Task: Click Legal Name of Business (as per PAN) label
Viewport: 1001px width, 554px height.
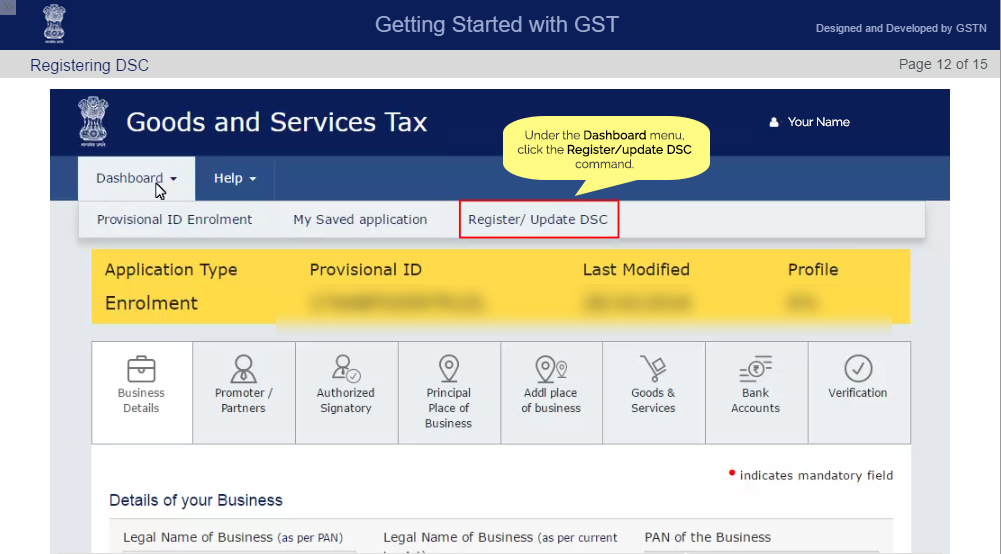Action: (x=233, y=537)
